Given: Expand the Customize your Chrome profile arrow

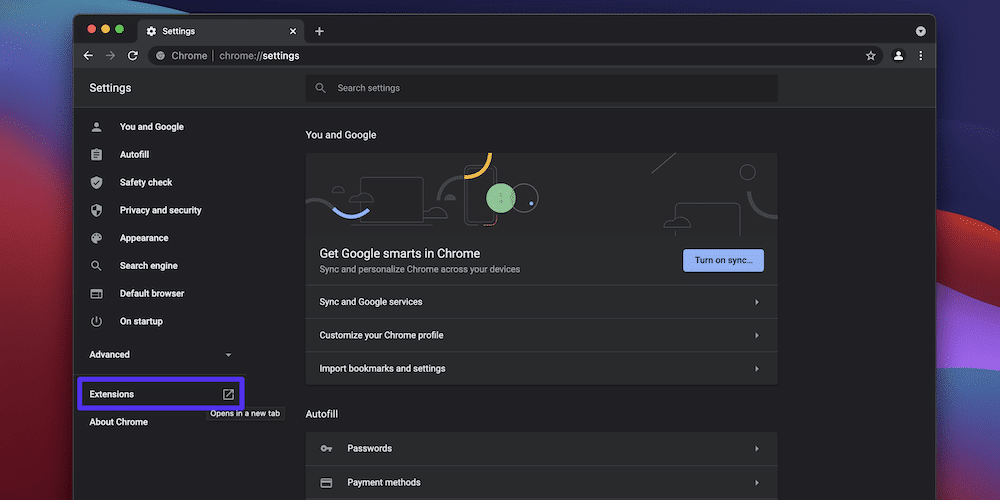Looking at the screenshot, I should click(x=757, y=335).
